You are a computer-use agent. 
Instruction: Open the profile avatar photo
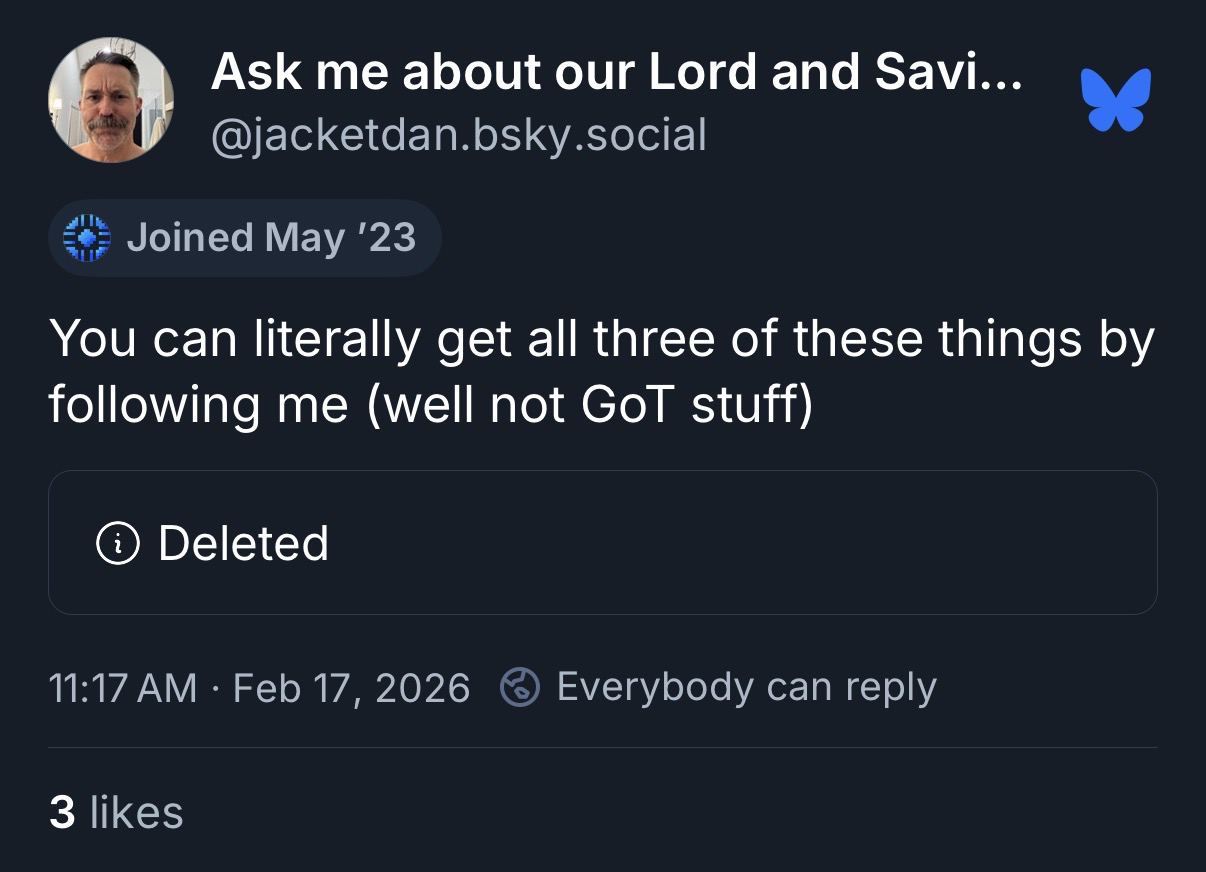(x=111, y=100)
